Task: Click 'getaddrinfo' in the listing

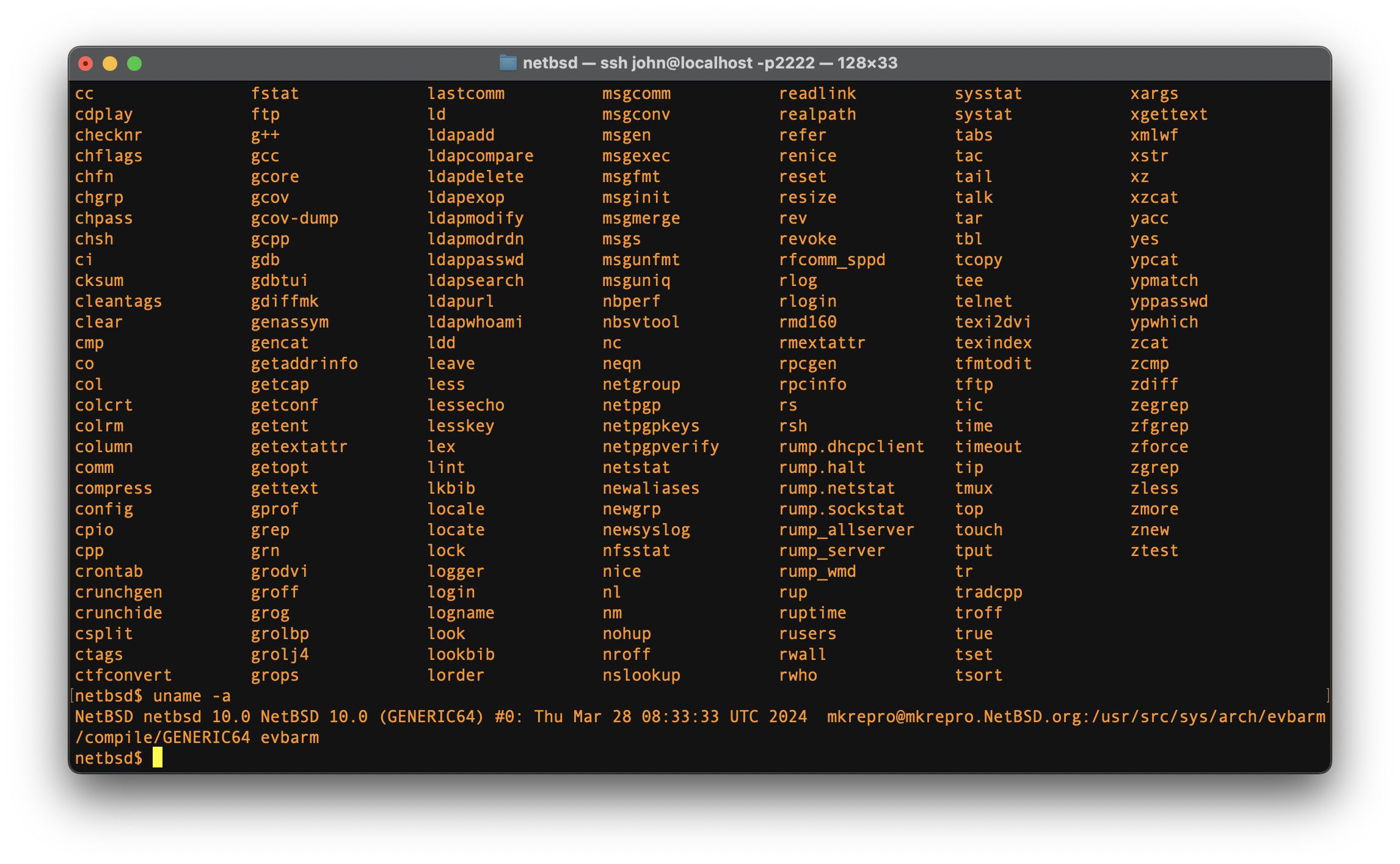Action: [304, 364]
